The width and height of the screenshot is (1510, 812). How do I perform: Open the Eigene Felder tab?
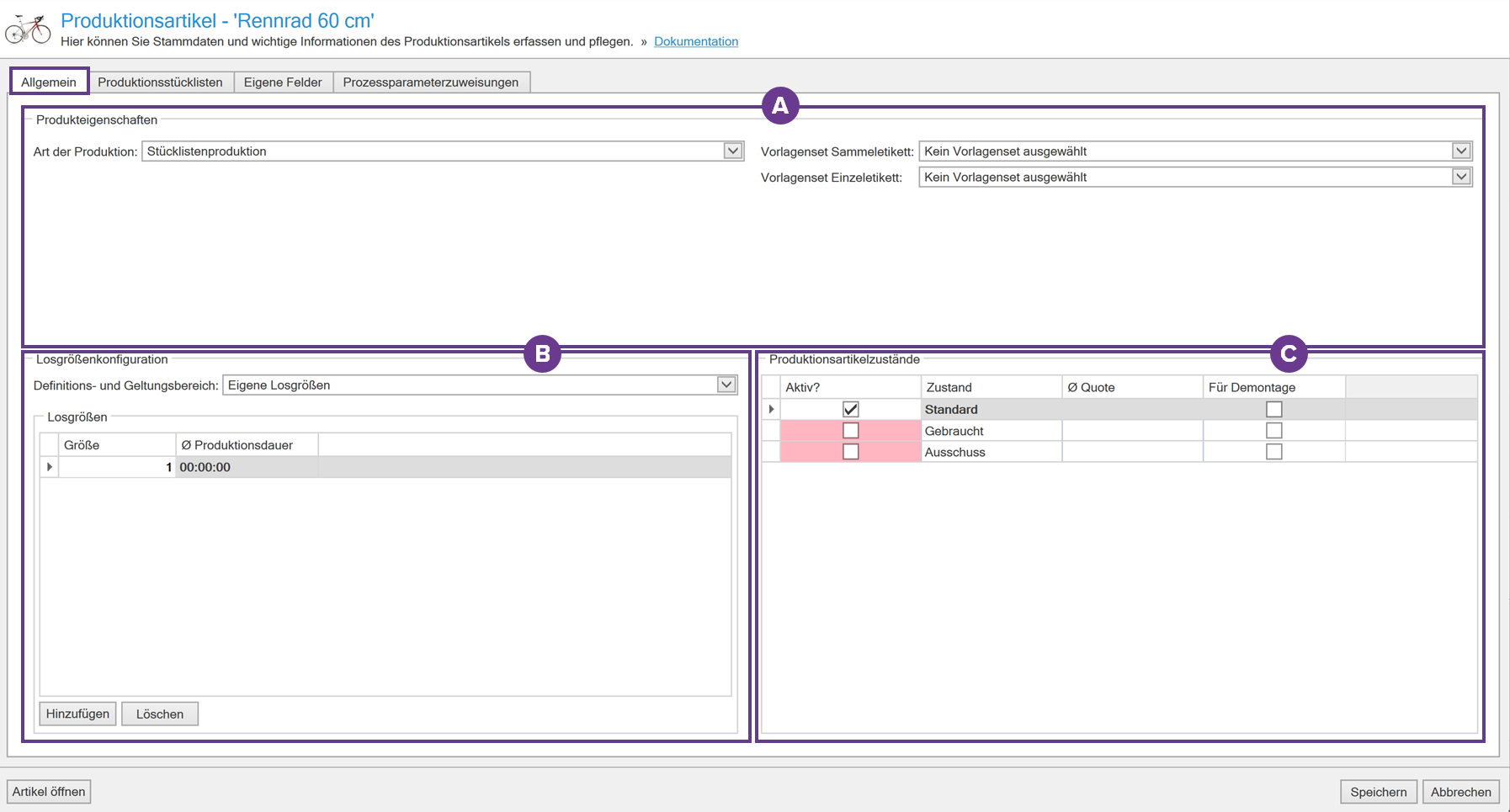pyautogui.click(x=283, y=82)
